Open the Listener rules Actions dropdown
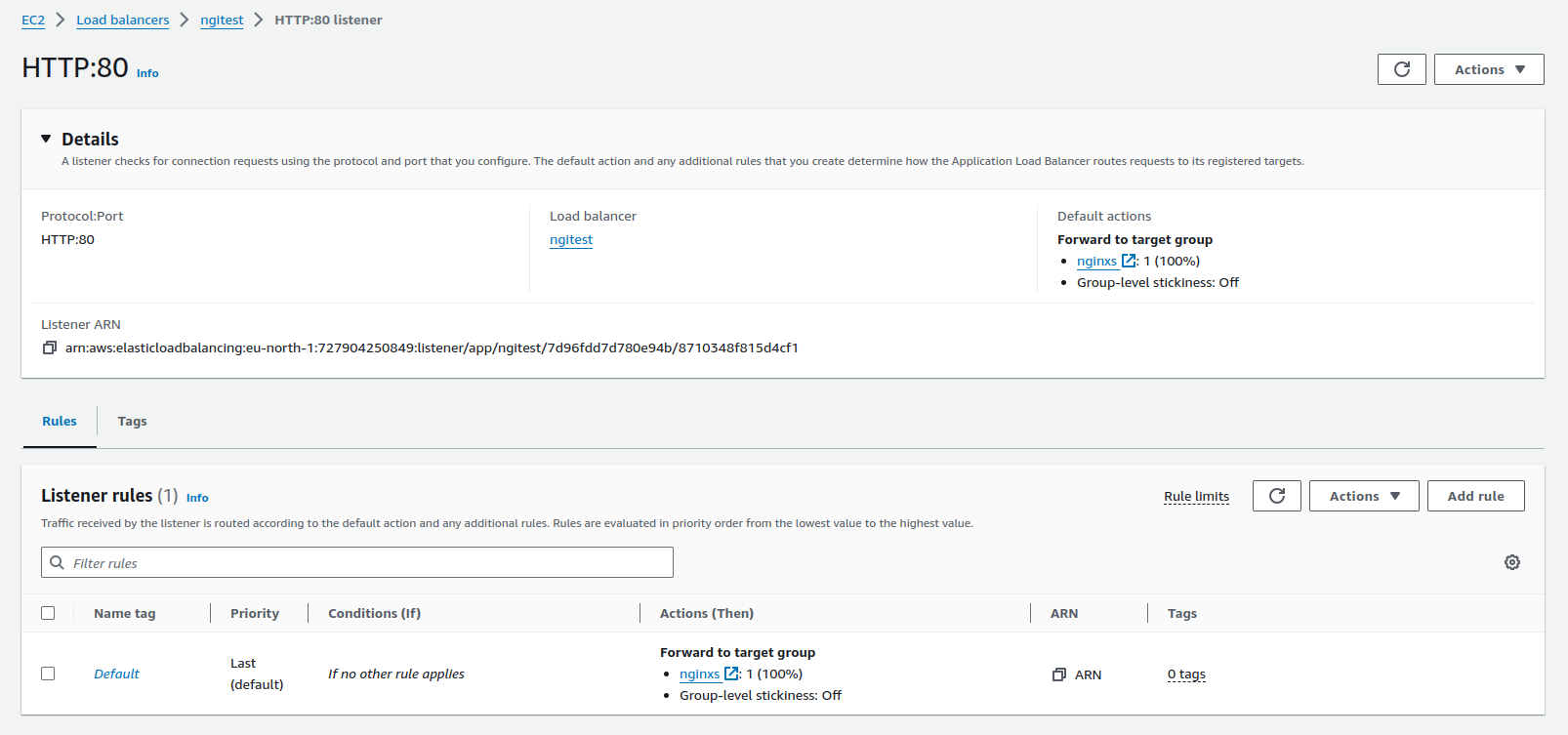 click(x=1364, y=496)
